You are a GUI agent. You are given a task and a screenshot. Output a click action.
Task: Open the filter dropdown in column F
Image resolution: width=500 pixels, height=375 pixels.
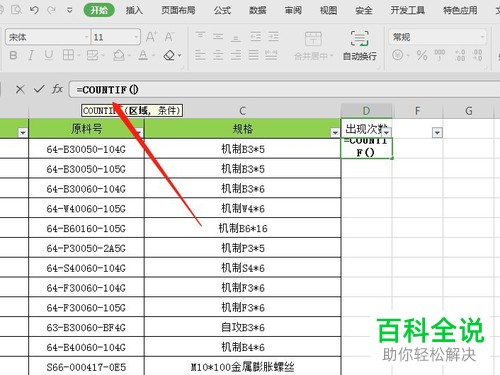tap(437, 133)
